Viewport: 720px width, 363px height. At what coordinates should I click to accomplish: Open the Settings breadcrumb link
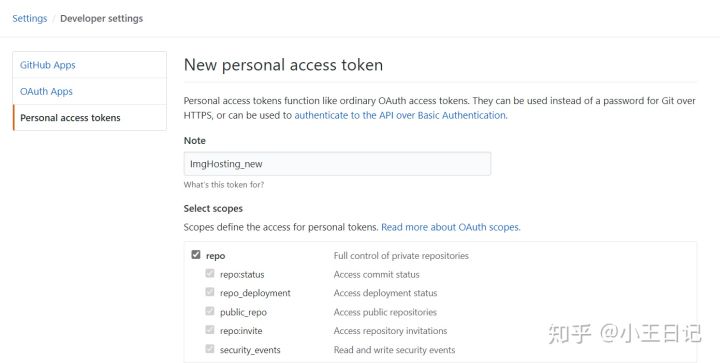[29, 18]
